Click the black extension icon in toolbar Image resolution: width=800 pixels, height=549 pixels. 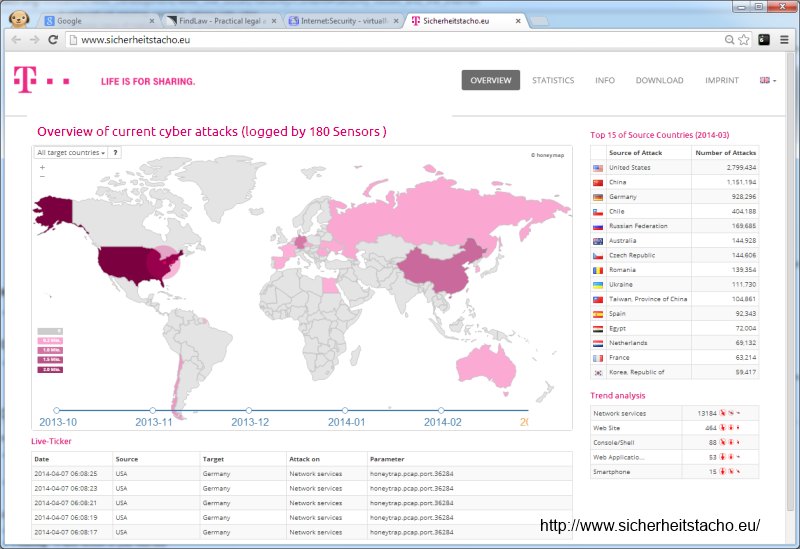[764, 40]
